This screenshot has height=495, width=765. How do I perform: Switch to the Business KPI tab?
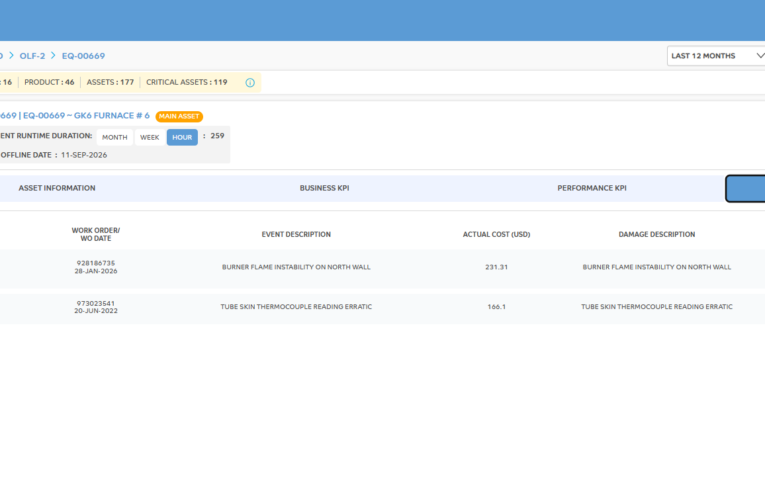point(324,188)
